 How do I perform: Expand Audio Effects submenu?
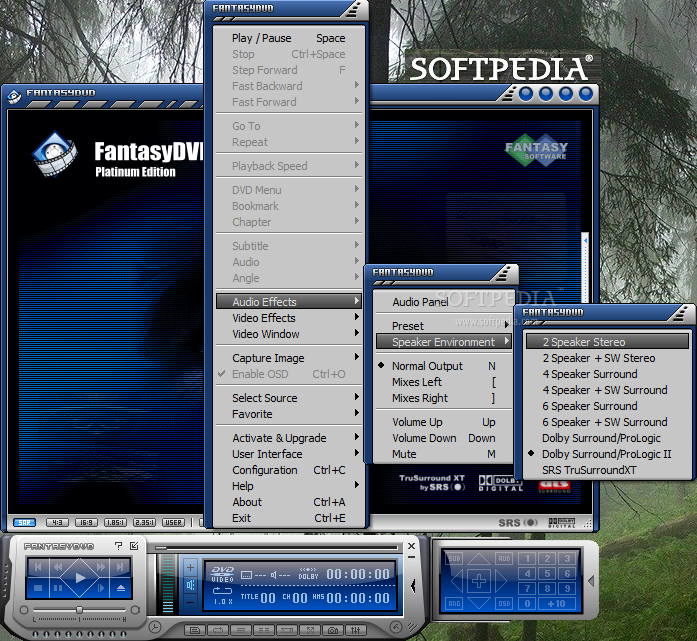(289, 302)
